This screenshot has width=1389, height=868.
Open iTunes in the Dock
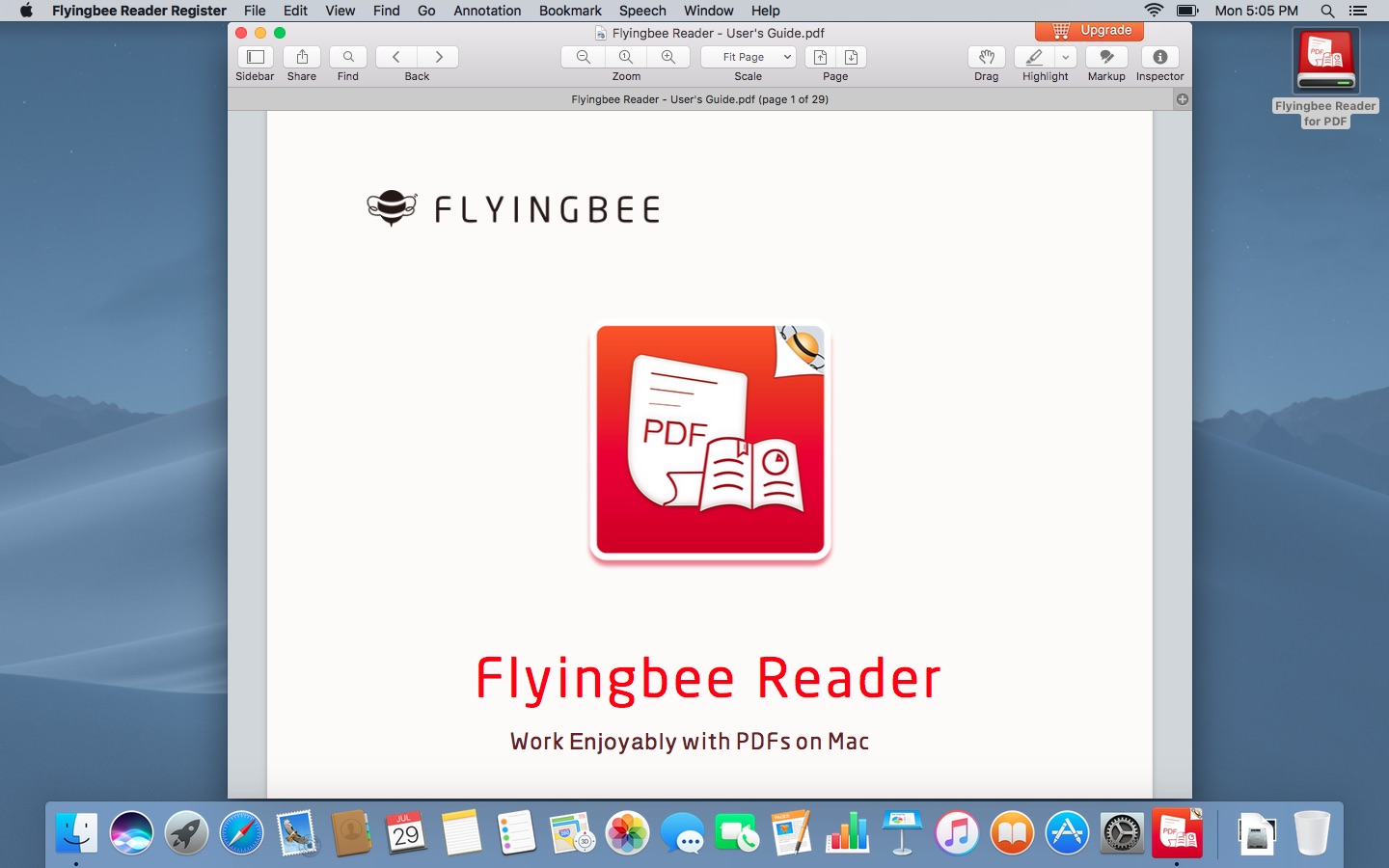click(x=957, y=833)
